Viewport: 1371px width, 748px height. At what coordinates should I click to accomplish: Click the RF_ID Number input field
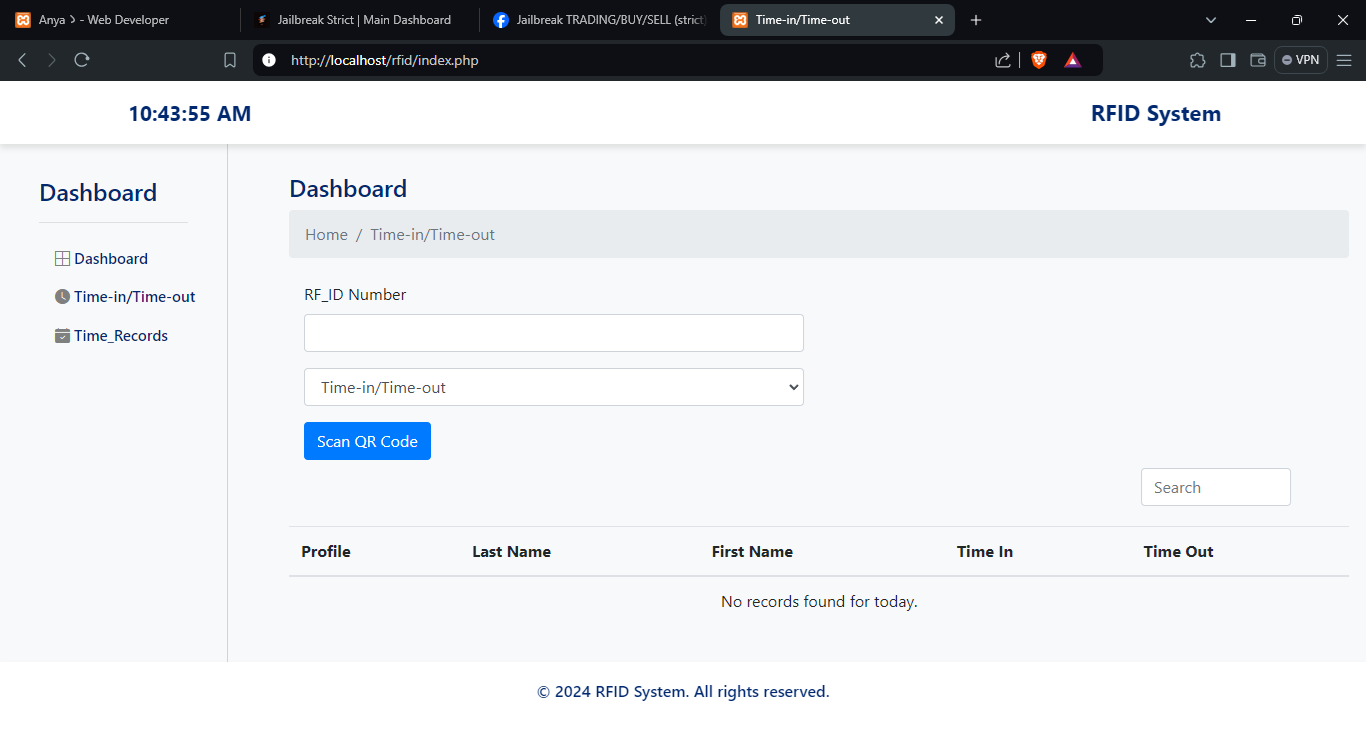[553, 333]
